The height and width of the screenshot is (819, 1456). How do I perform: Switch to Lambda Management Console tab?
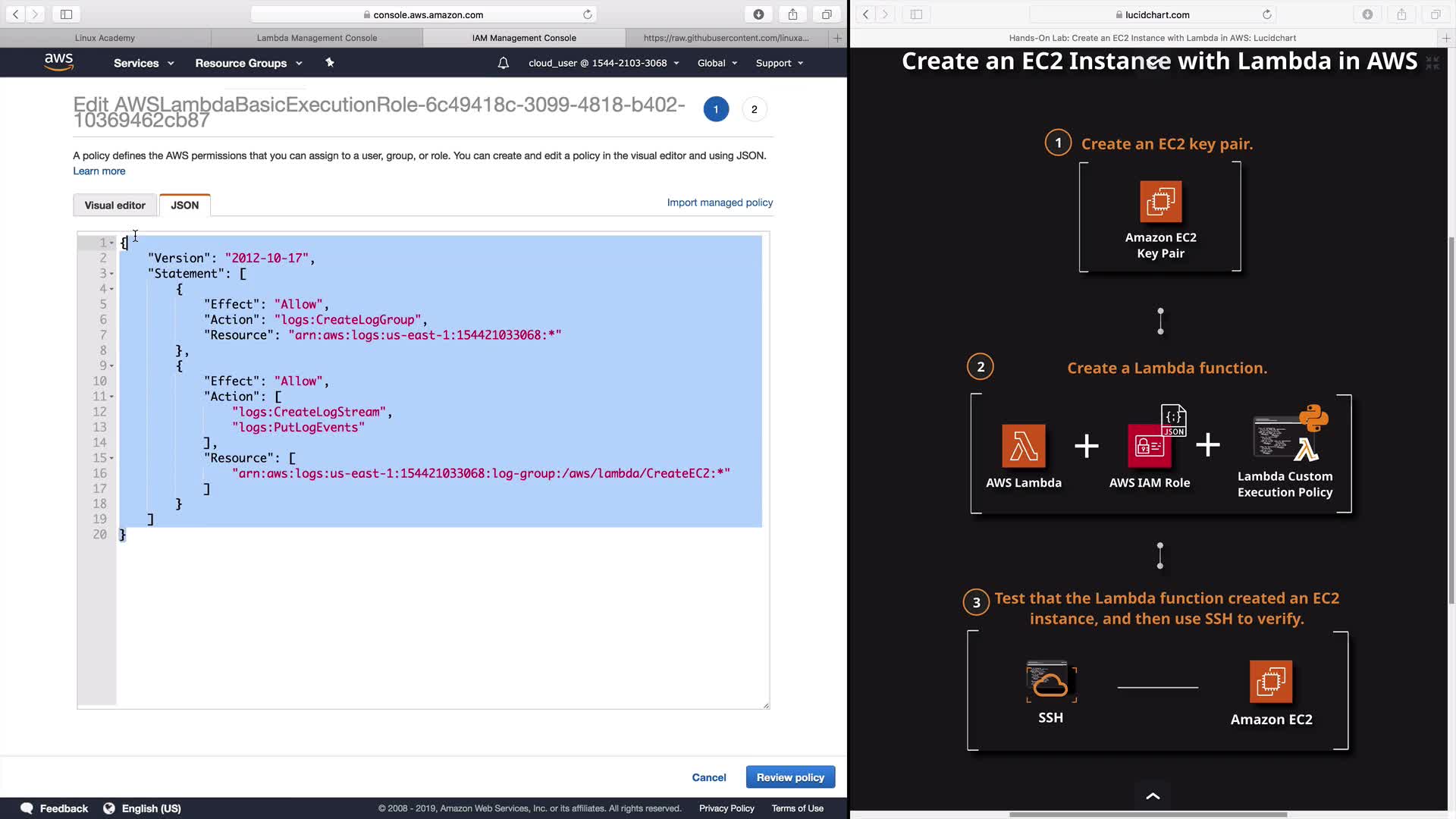[x=316, y=38]
